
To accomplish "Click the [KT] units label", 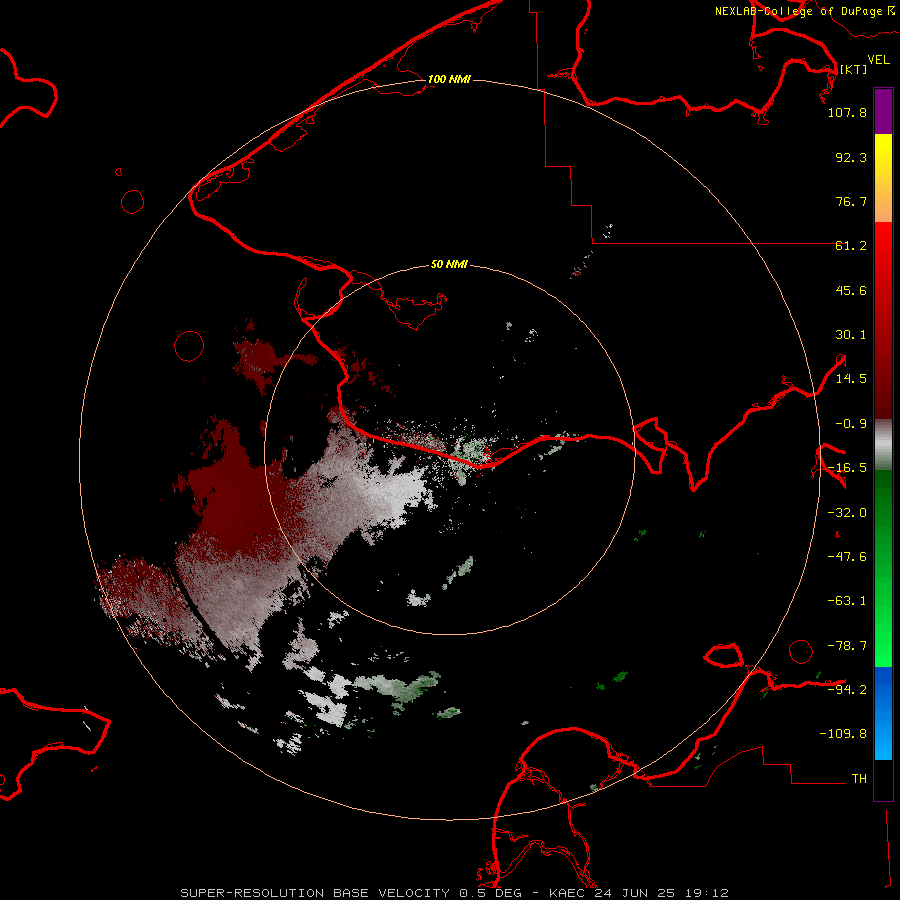I will (x=854, y=69).
